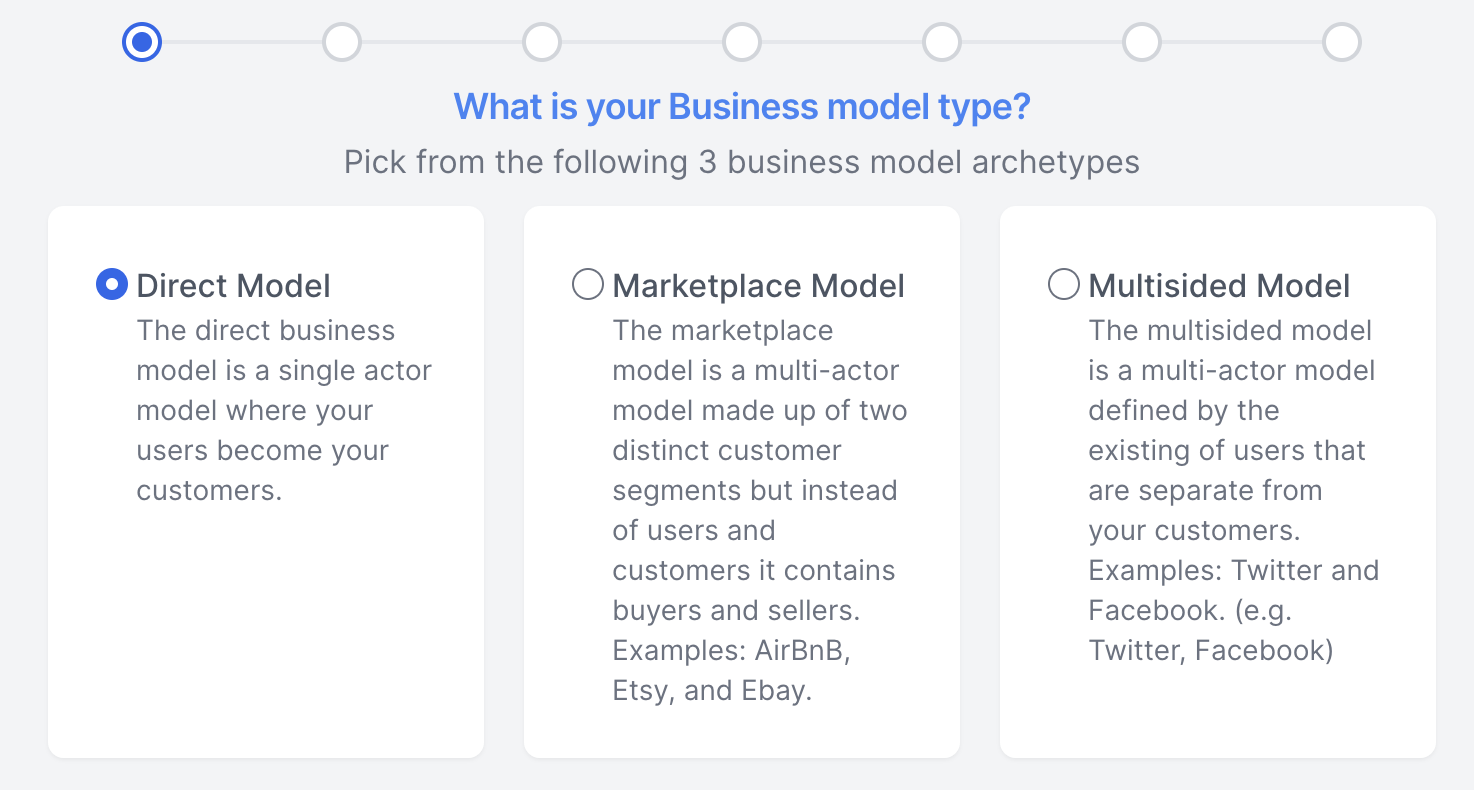Click the sixth step circle
1474x790 pixels.
(1141, 42)
